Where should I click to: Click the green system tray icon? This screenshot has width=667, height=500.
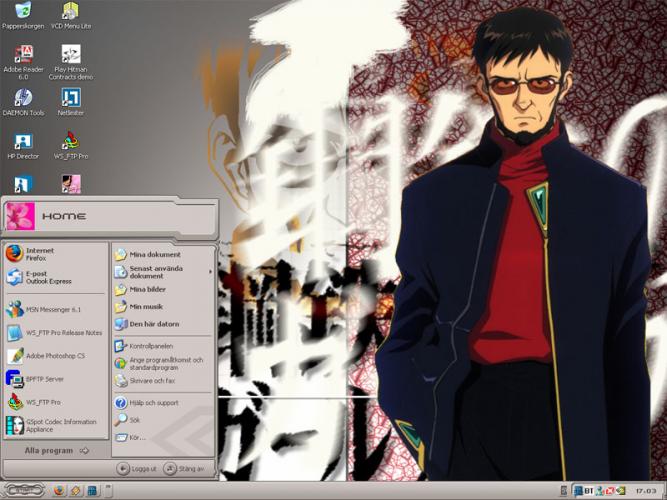[620, 491]
